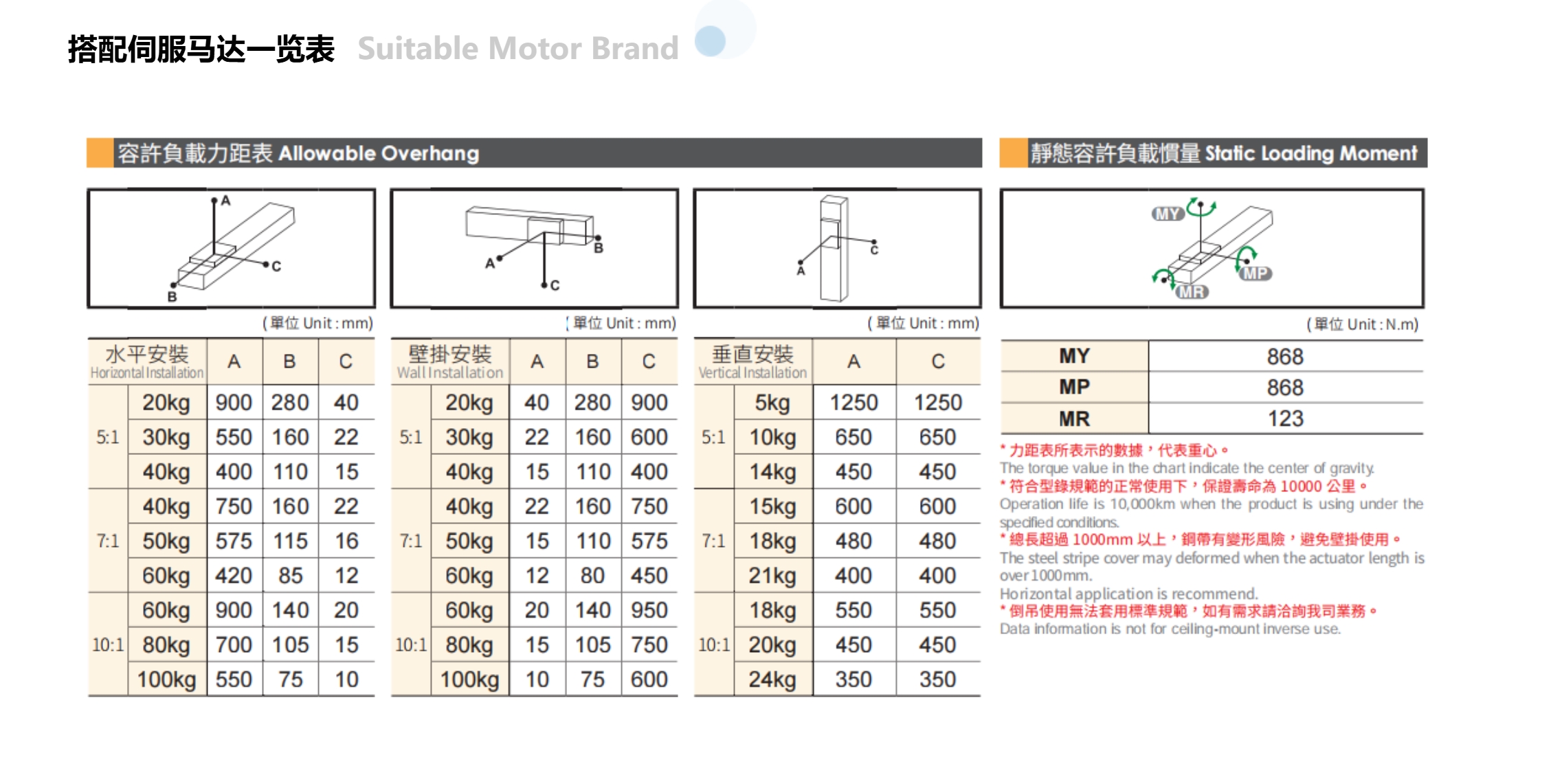Click the 'Operation life is 10,000km' note

click(x=1212, y=513)
